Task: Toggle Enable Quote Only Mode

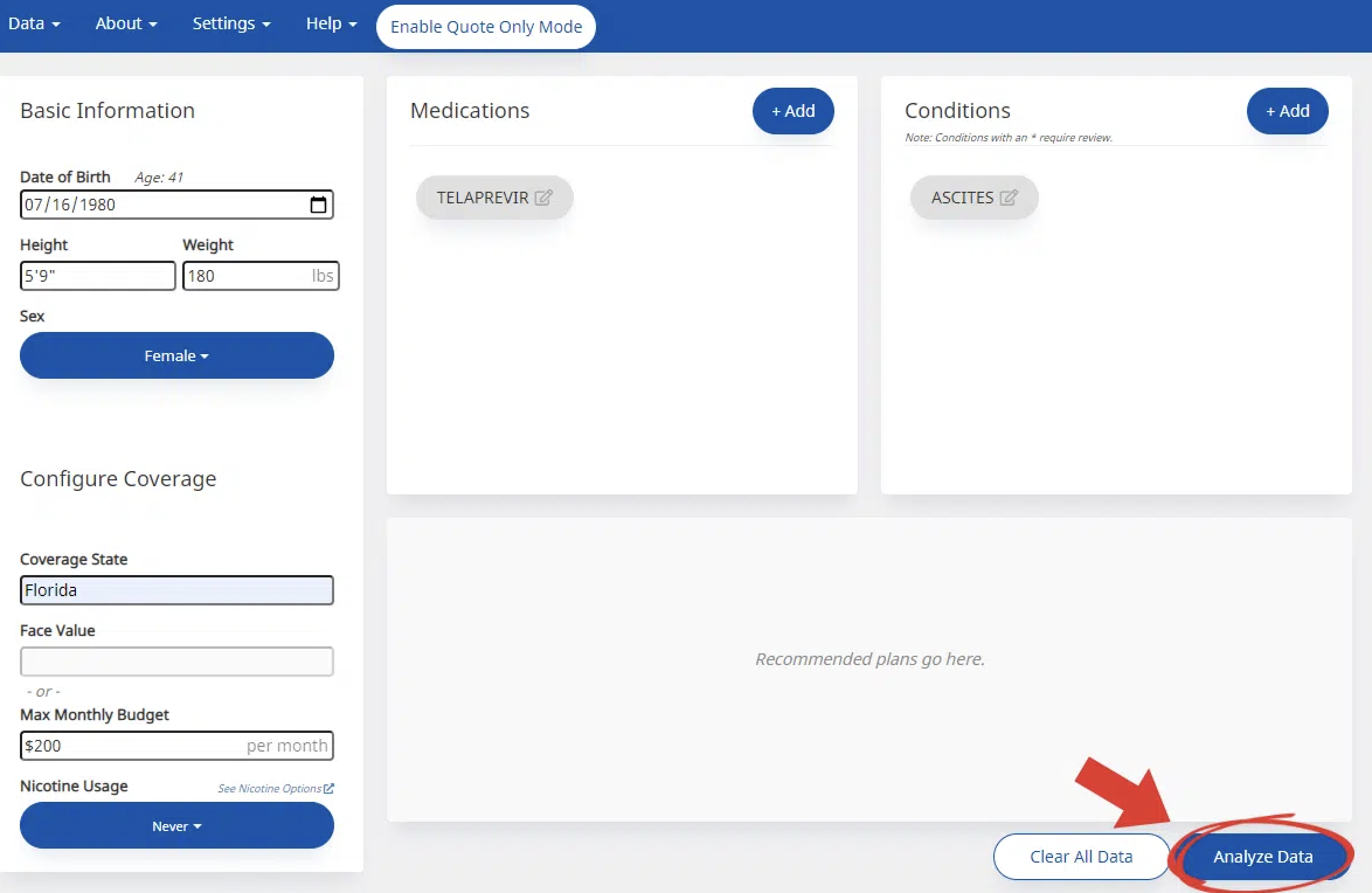Action: [486, 26]
